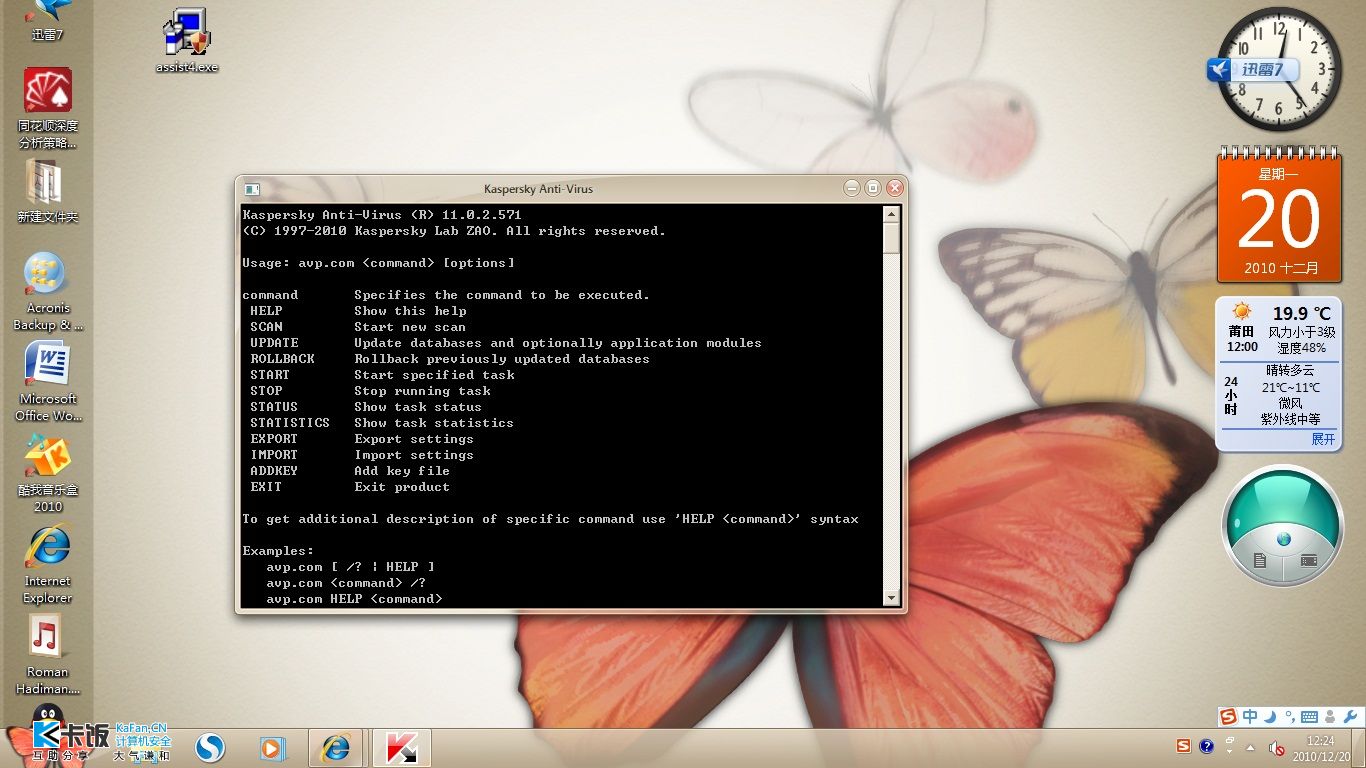Click the '24 小时' forecast label in gadget
This screenshot has height=768, width=1366.
(x=1231, y=396)
